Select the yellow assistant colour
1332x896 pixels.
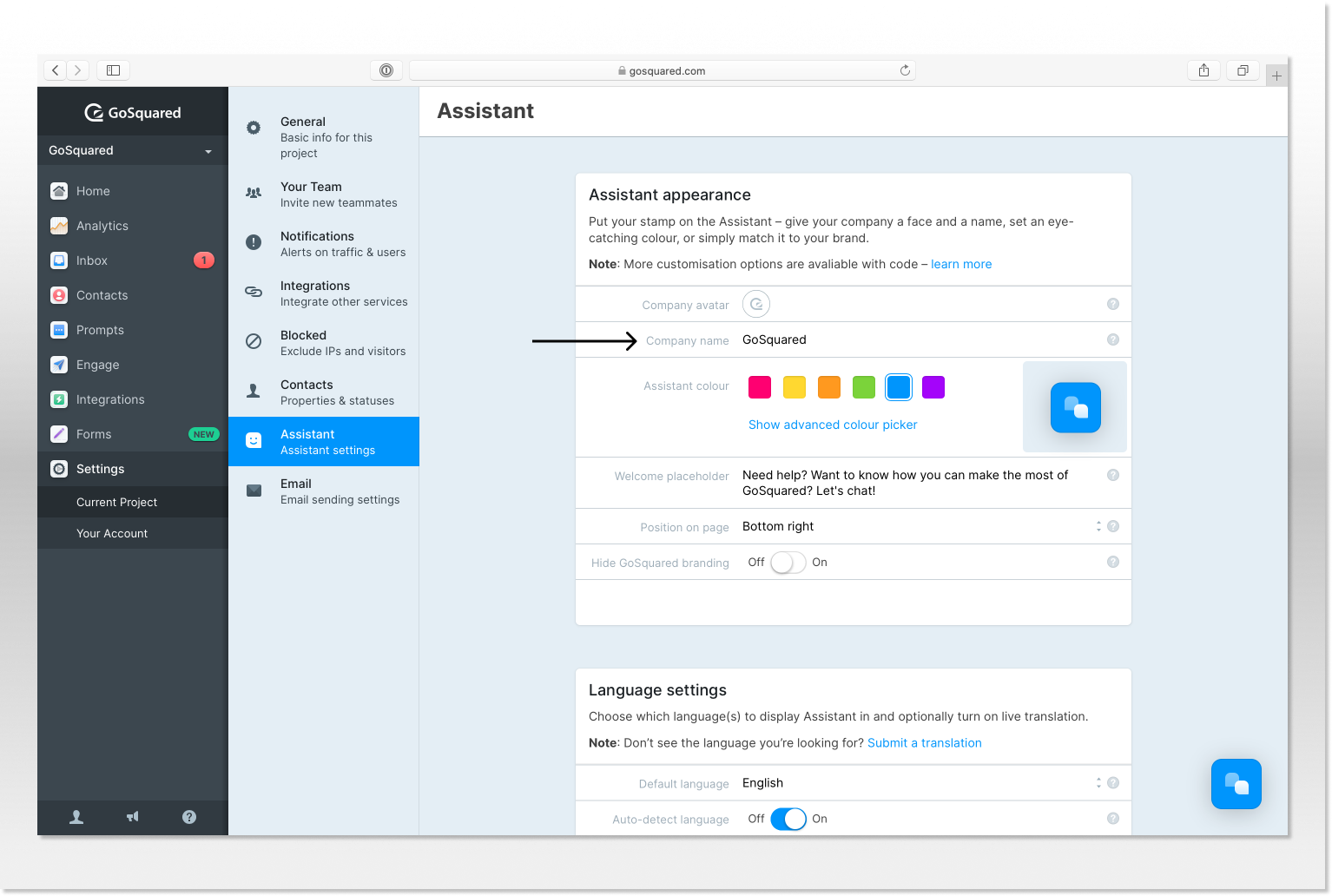pyautogui.click(x=795, y=387)
